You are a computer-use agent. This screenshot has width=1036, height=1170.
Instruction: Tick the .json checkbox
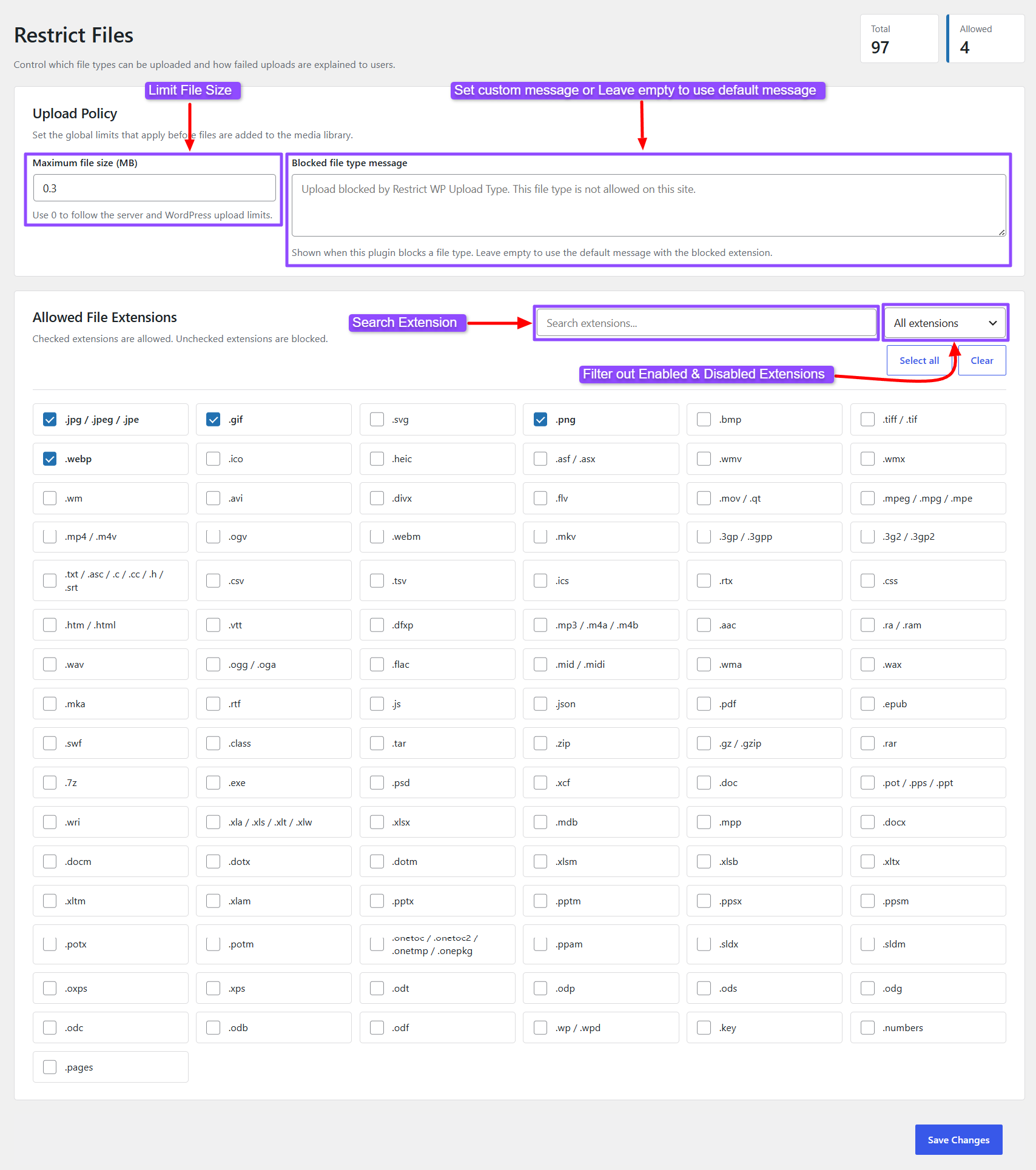(540, 704)
